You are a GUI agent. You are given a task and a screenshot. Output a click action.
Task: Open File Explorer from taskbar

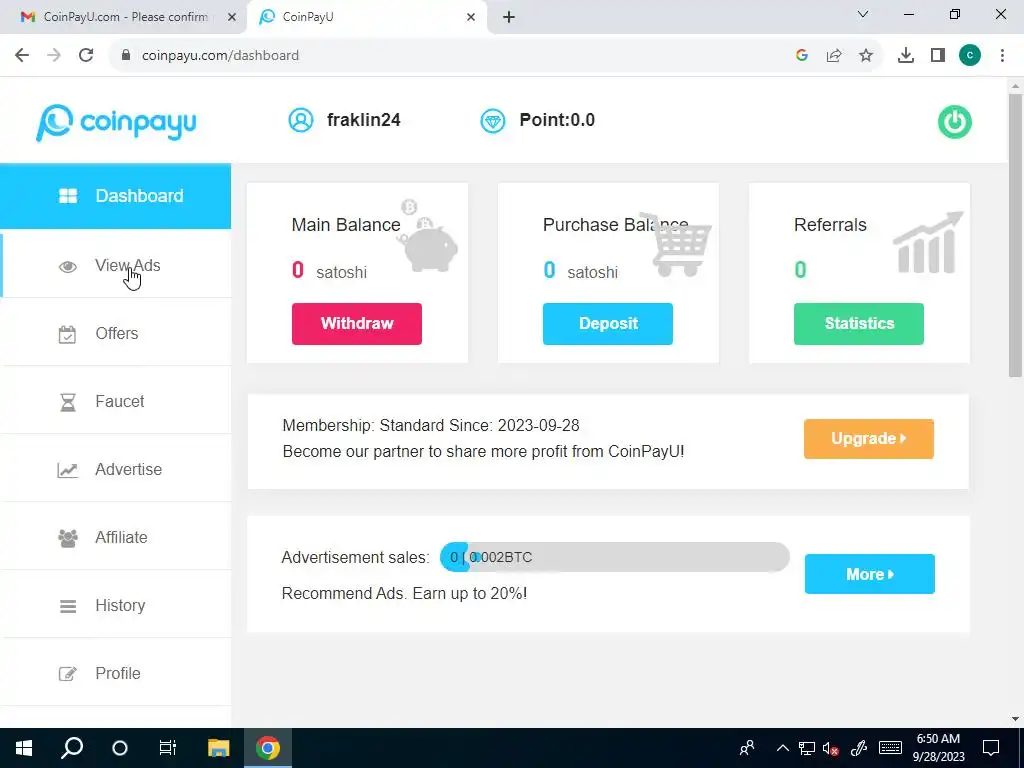(x=219, y=748)
